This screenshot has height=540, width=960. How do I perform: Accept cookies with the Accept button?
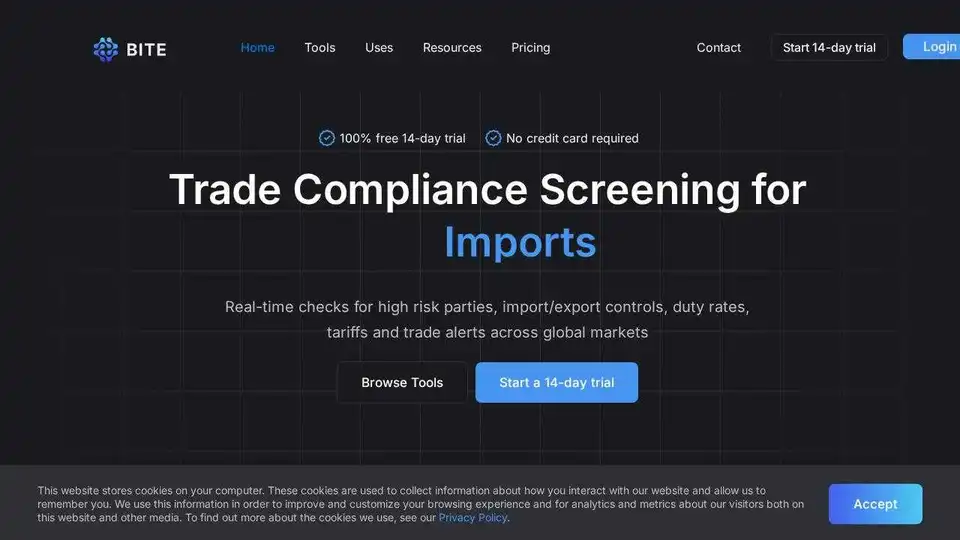pyautogui.click(x=875, y=504)
